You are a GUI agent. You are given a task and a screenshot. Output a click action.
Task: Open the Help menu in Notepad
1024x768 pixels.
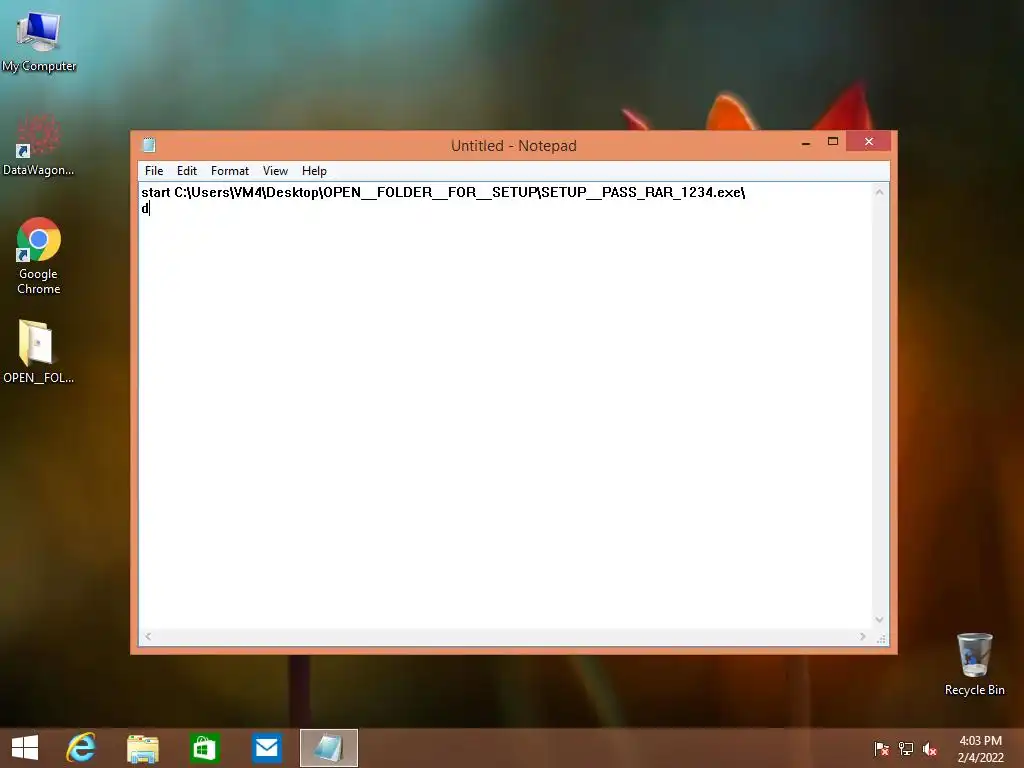coord(314,170)
